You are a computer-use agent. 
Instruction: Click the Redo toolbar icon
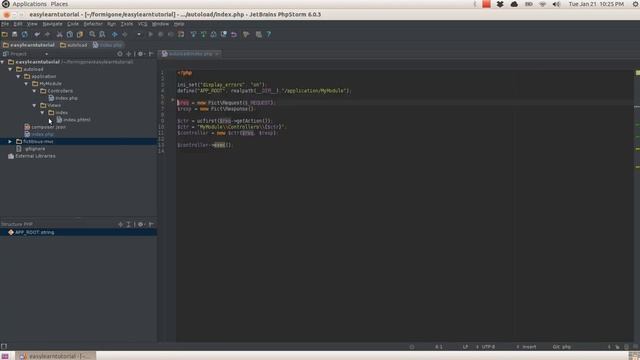[47, 34]
